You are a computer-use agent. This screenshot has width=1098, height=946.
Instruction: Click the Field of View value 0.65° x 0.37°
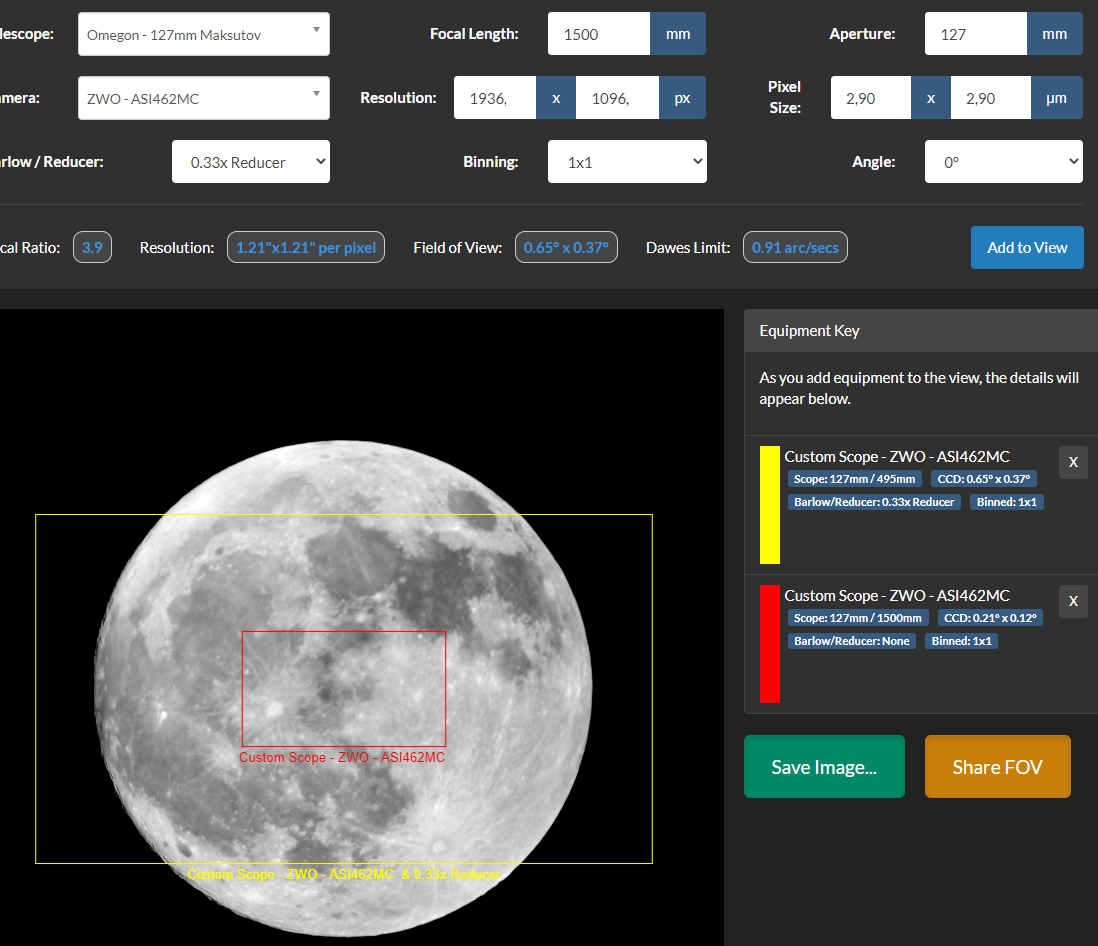tap(566, 247)
